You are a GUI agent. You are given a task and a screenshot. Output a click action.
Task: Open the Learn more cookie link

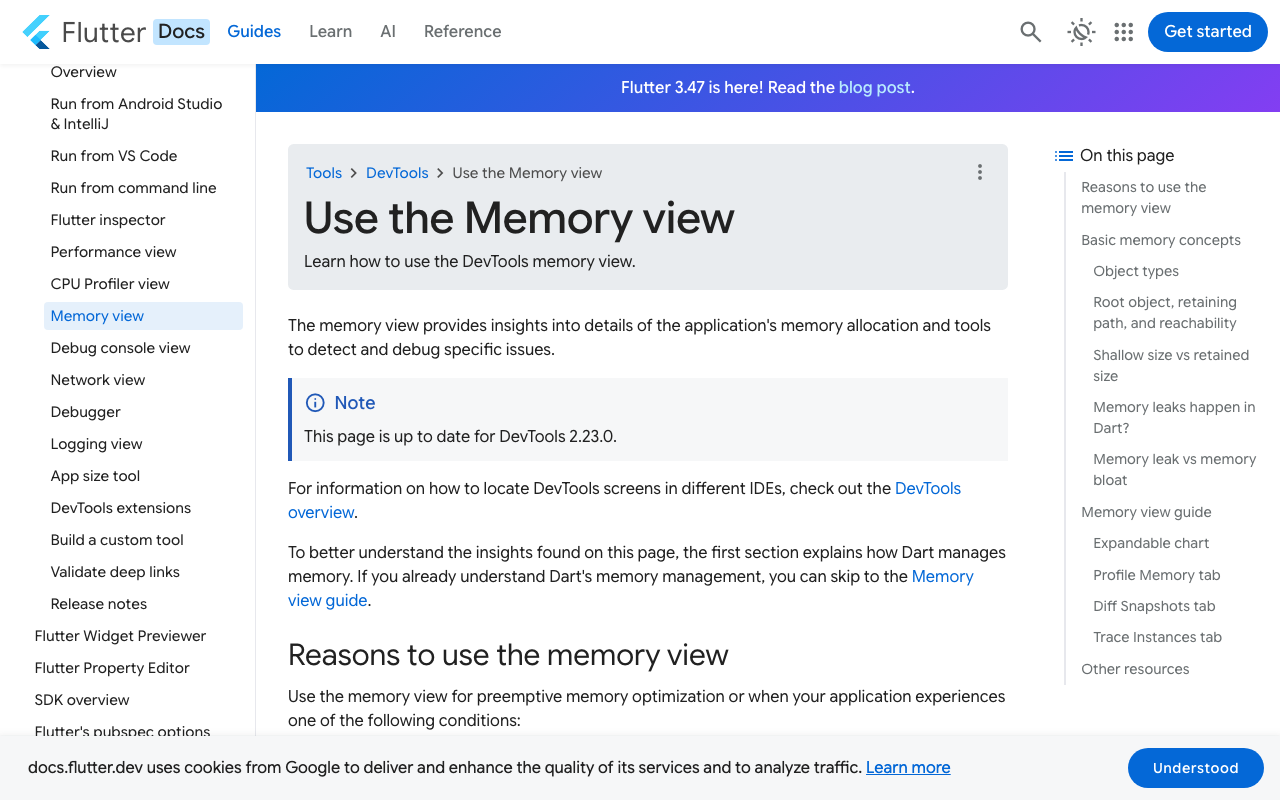(x=908, y=768)
